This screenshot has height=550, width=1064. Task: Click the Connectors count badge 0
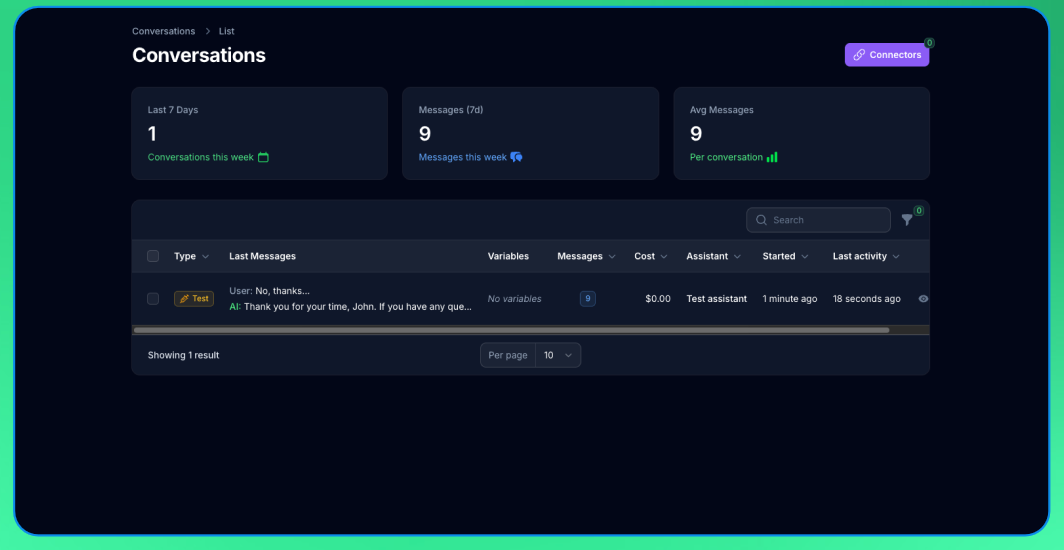(930, 43)
